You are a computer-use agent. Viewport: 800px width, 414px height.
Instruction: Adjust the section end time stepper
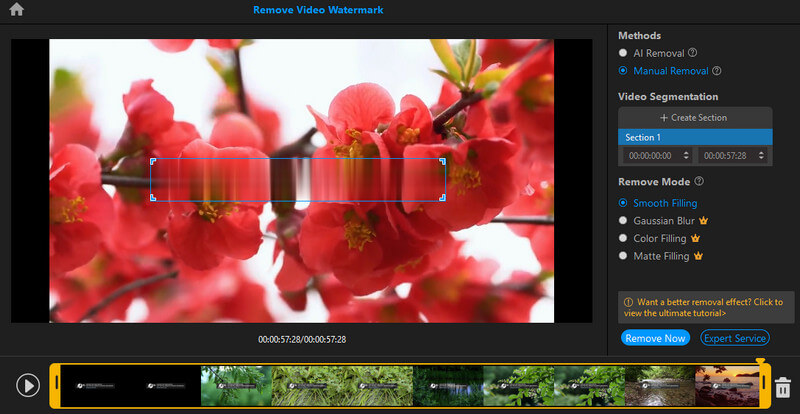click(x=762, y=156)
